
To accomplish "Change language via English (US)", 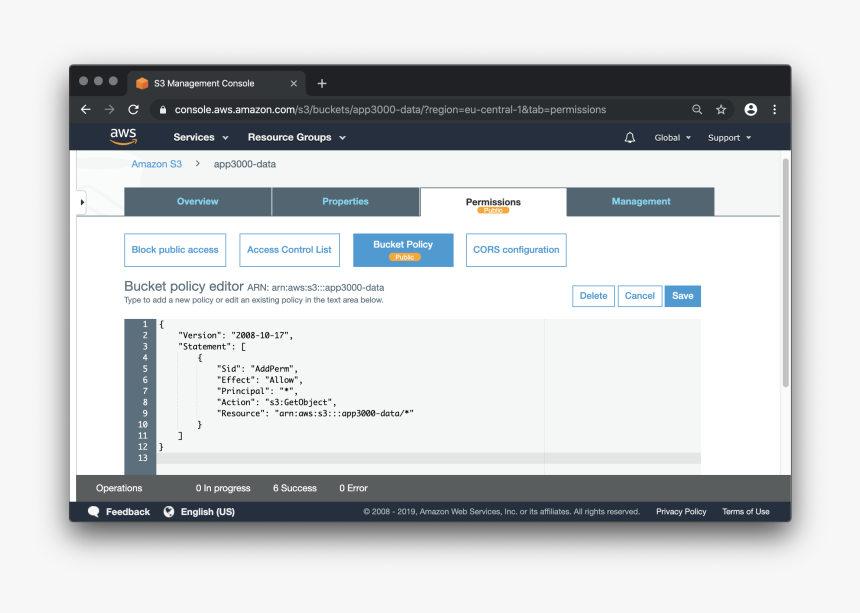I will tap(208, 512).
